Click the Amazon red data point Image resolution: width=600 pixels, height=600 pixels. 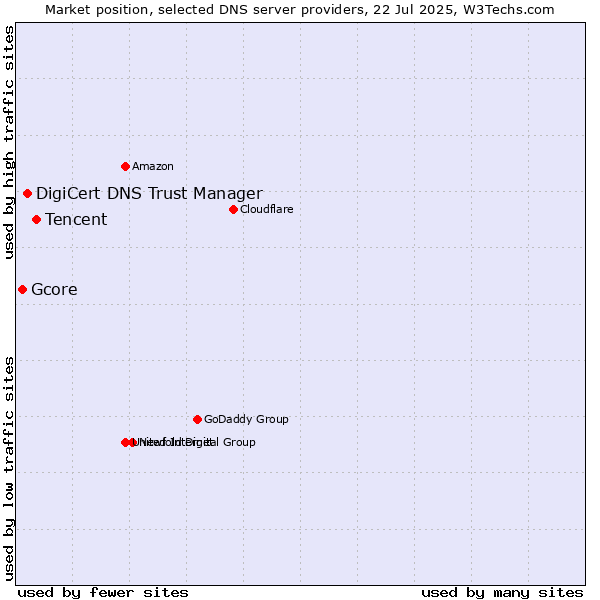[125, 166]
